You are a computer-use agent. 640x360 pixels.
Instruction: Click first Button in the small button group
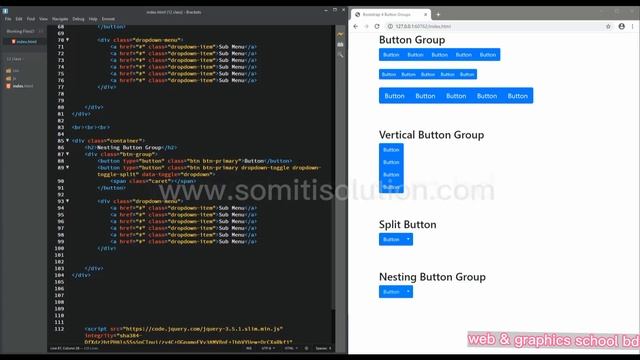coord(389,74)
